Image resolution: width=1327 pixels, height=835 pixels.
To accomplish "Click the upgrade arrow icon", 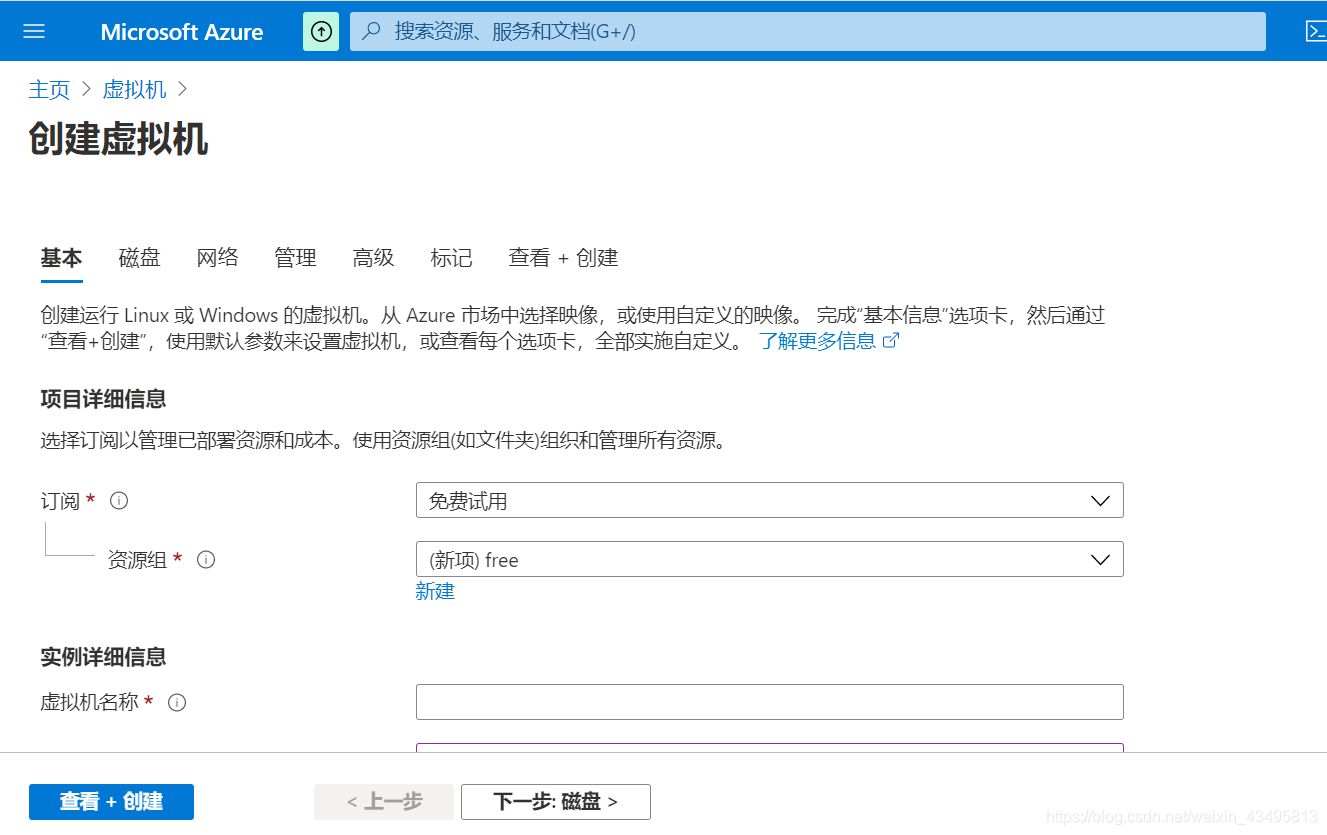I will (x=321, y=31).
